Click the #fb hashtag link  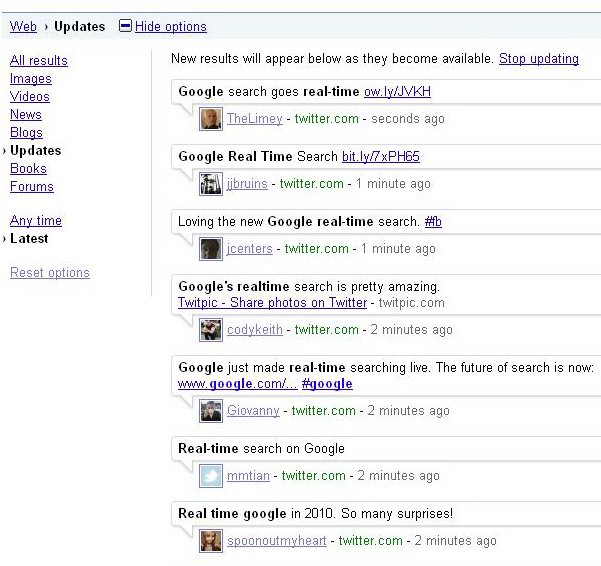433,221
